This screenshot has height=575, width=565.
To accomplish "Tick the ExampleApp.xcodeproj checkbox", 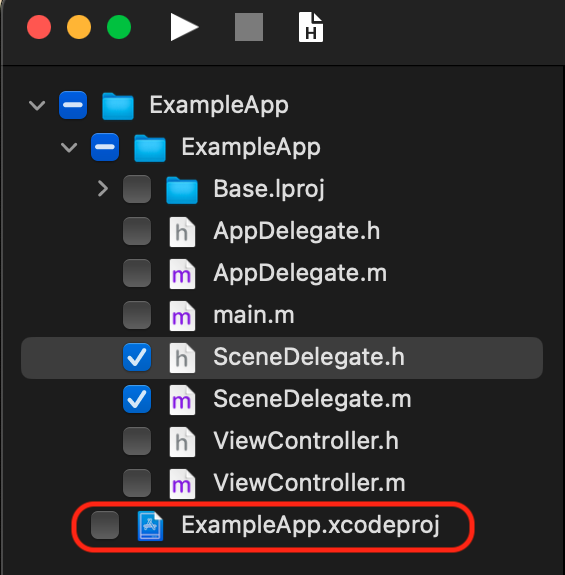I will pos(105,525).
